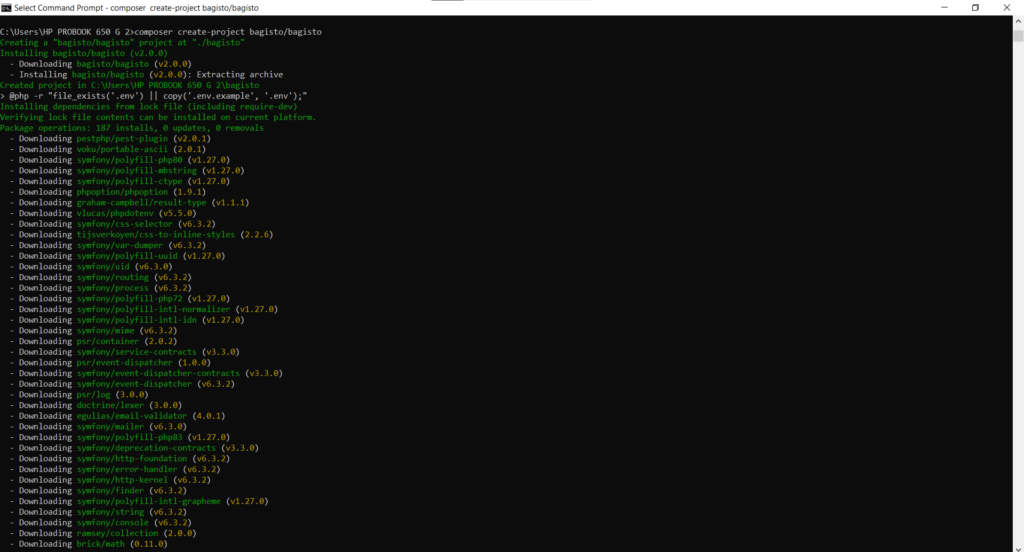
Task: Open the Command Prompt system menu icon
Action: pyautogui.click(x=6, y=7)
